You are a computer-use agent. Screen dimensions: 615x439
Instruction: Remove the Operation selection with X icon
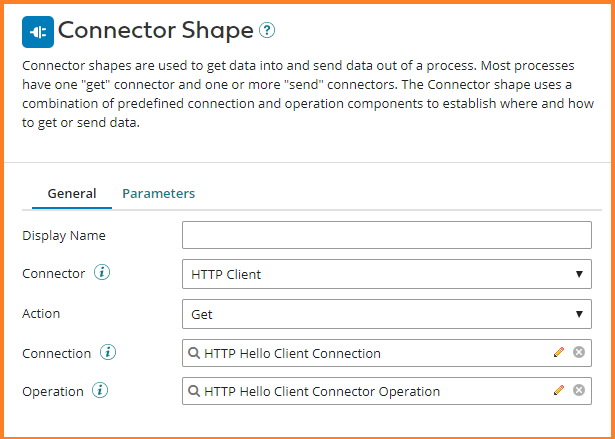coord(579,391)
